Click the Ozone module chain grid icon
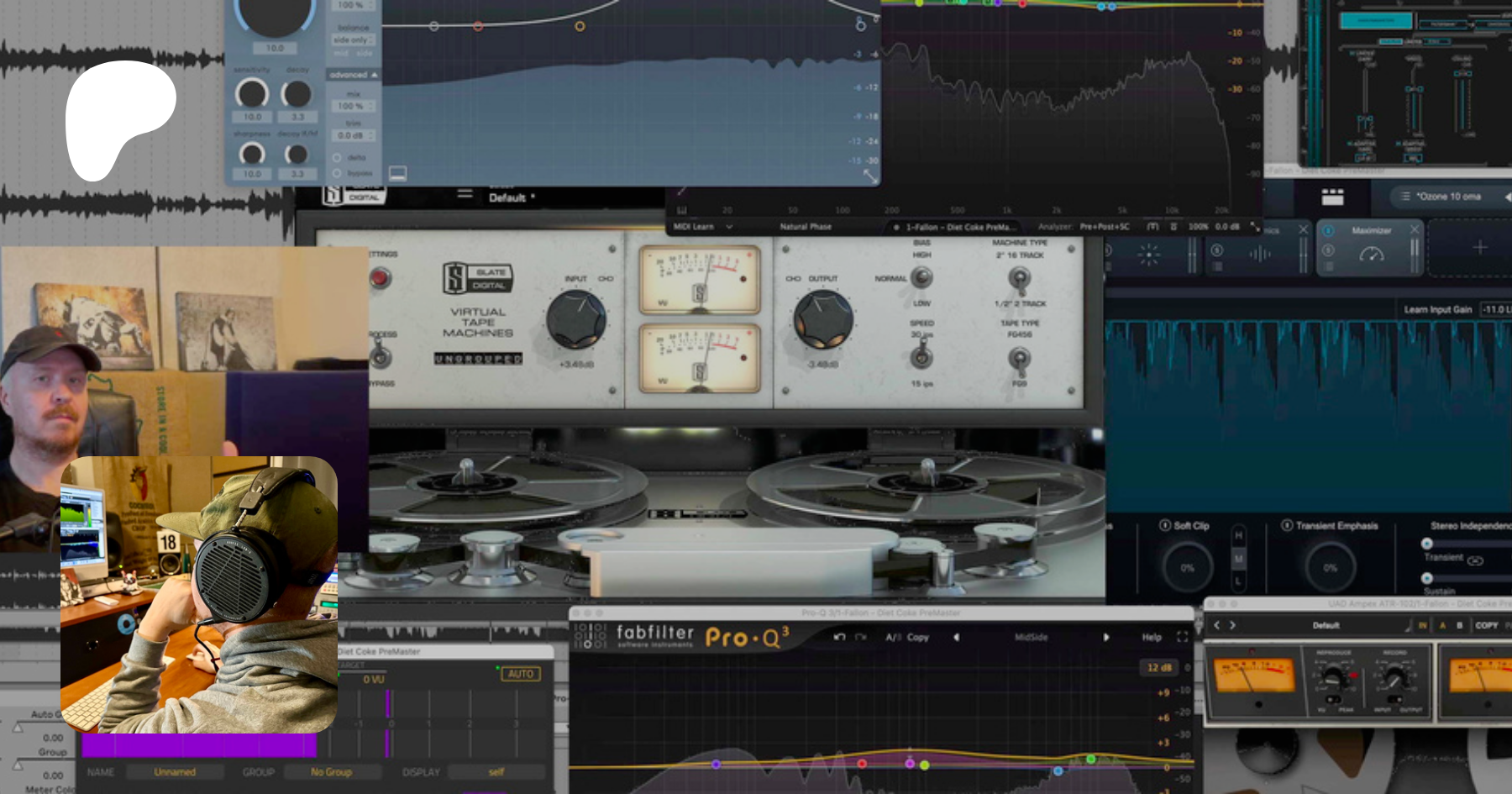 (x=1332, y=197)
